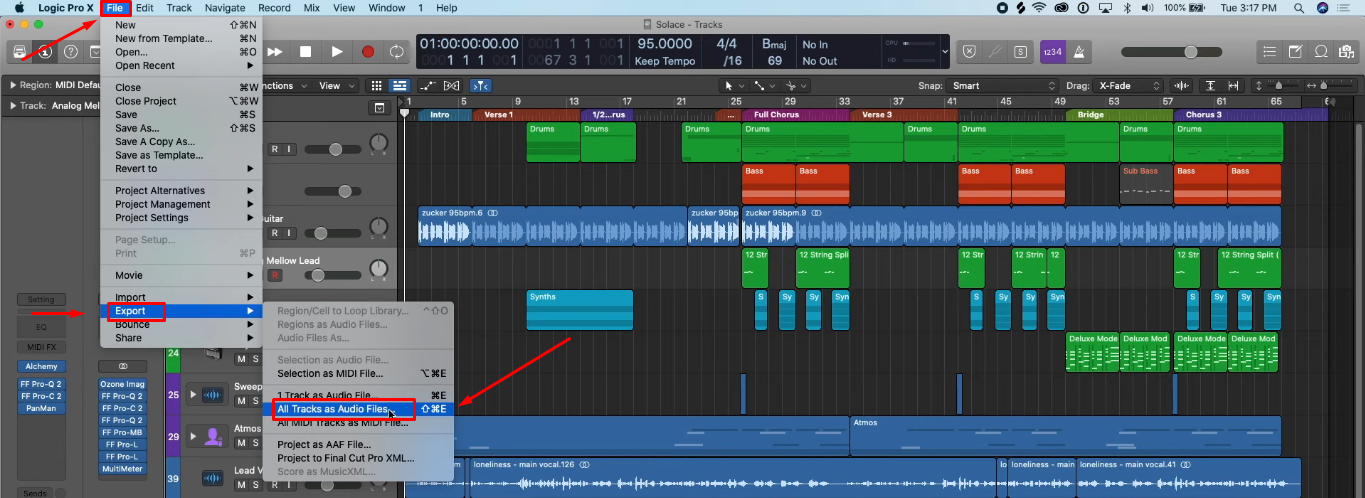Open the LCD display mode dropdown arrow

[x=945, y=52]
